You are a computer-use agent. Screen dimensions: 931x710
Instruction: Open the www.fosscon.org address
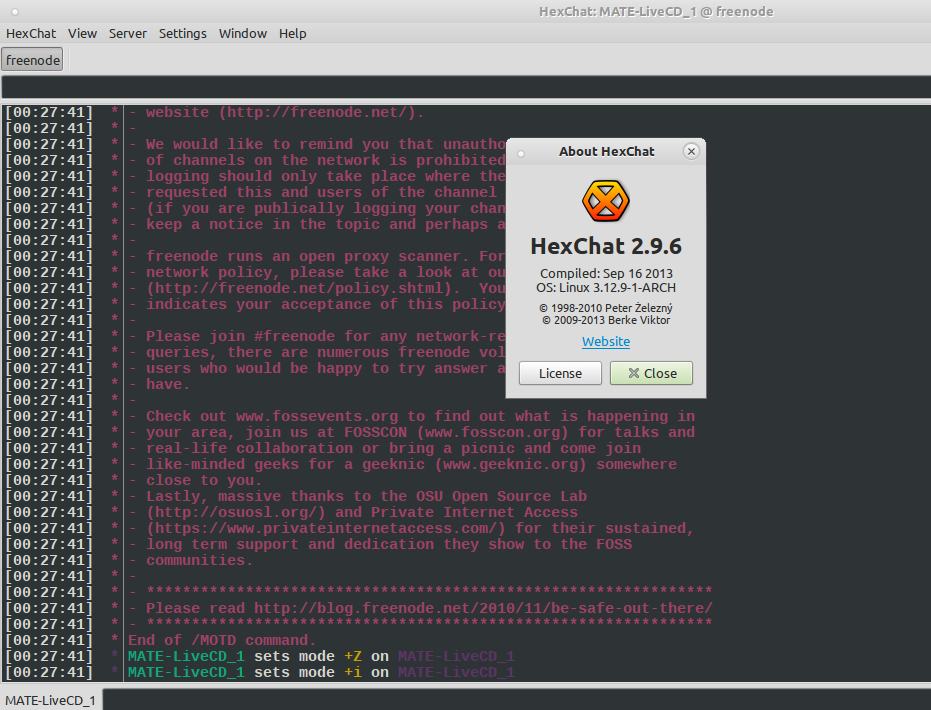click(493, 433)
